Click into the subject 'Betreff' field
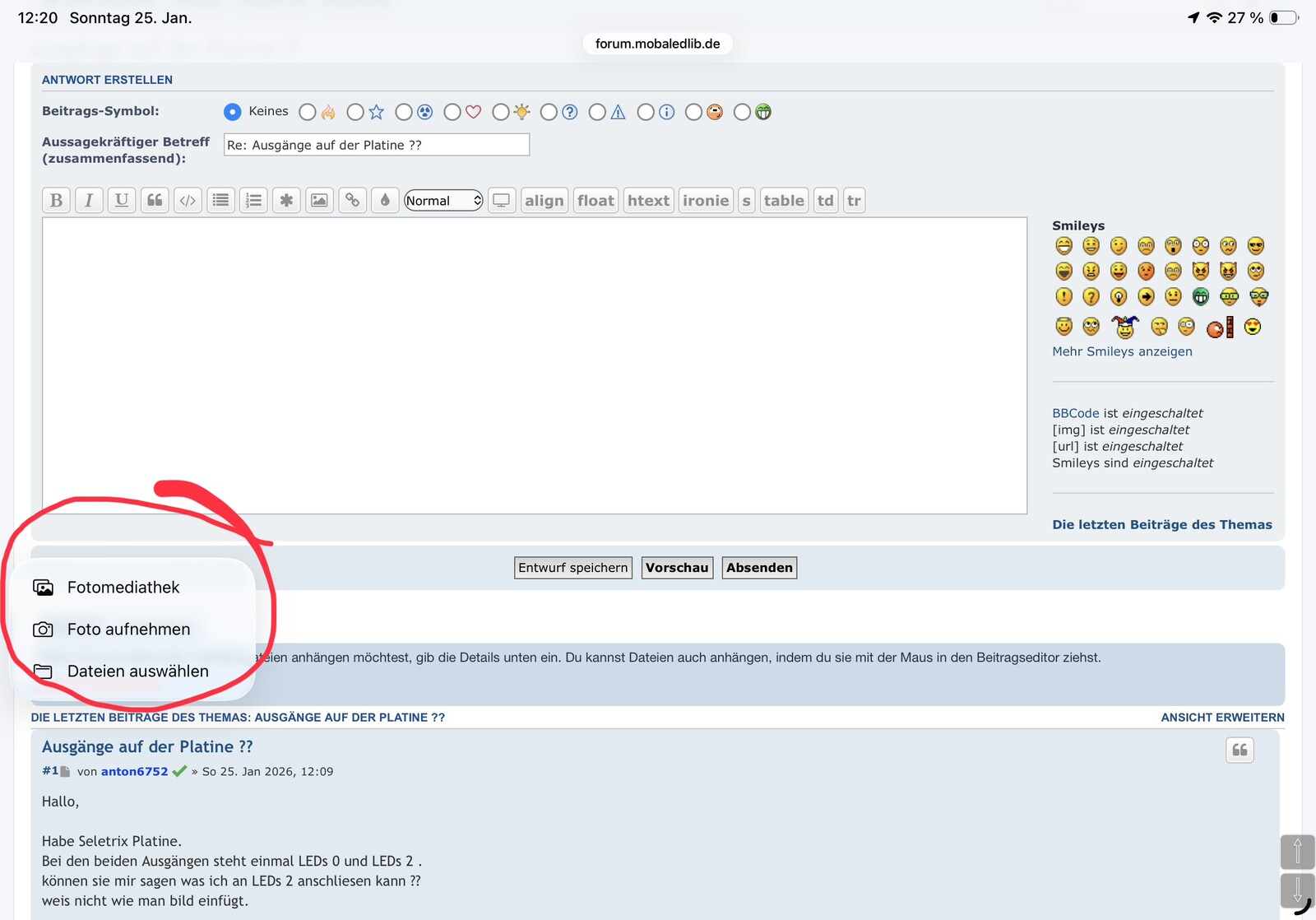 tap(377, 145)
